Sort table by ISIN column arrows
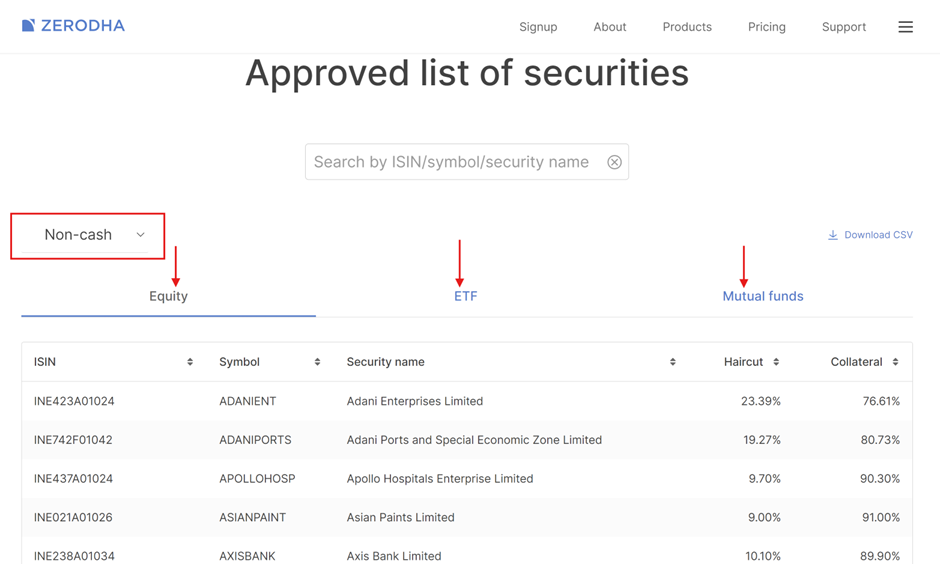The width and height of the screenshot is (940, 564). 190,362
